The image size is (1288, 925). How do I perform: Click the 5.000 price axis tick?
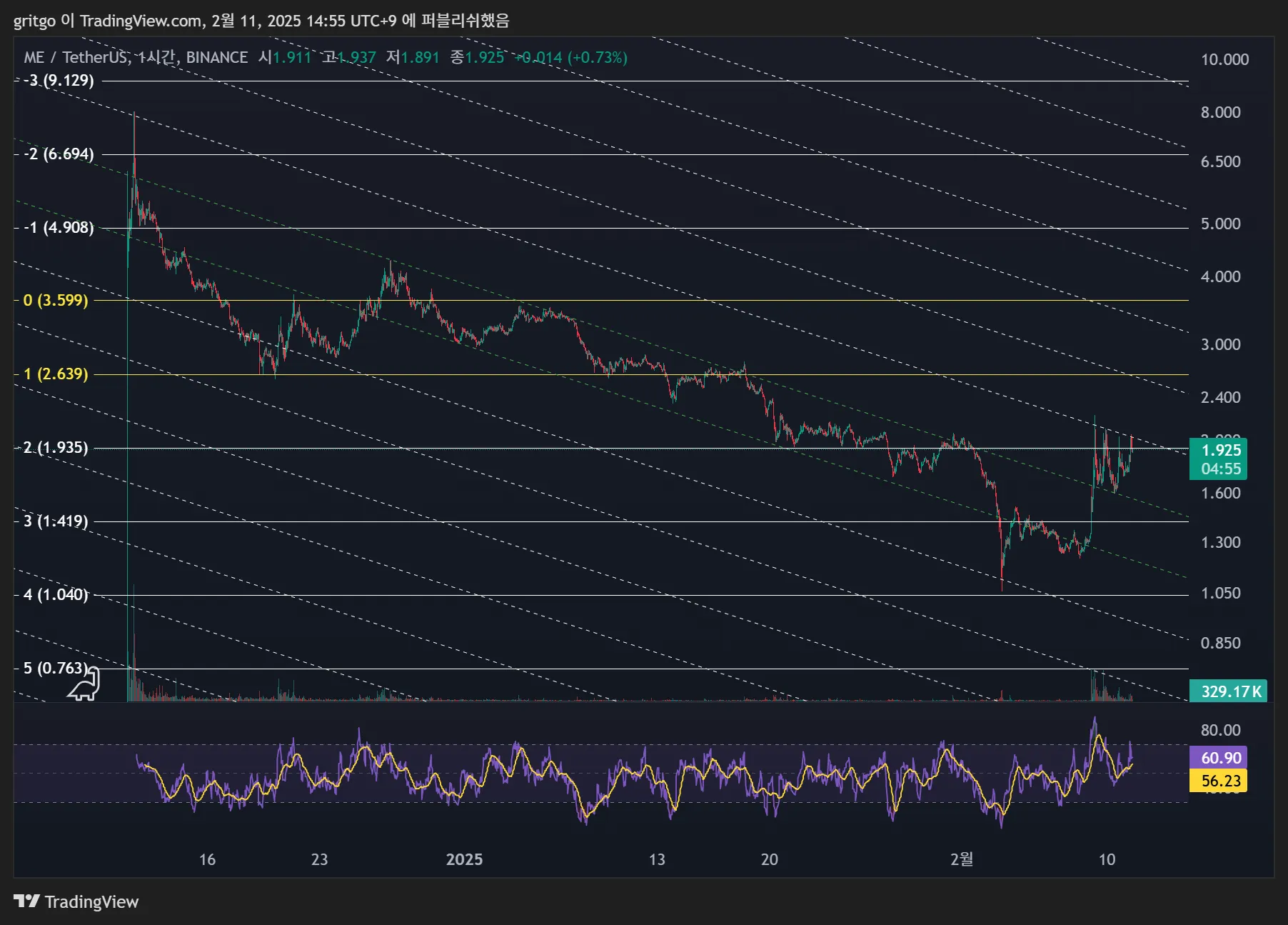tap(1220, 224)
